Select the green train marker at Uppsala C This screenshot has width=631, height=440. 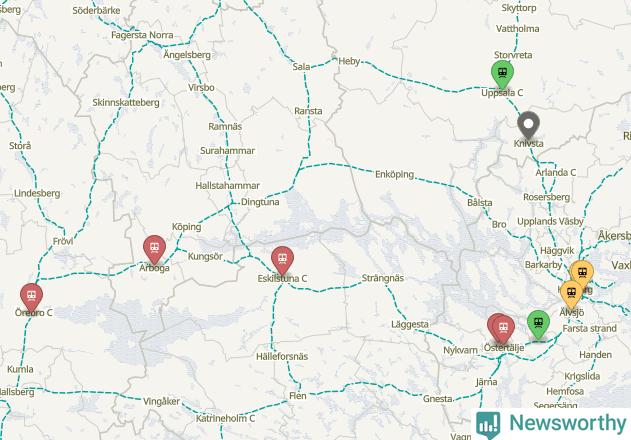[502, 74]
